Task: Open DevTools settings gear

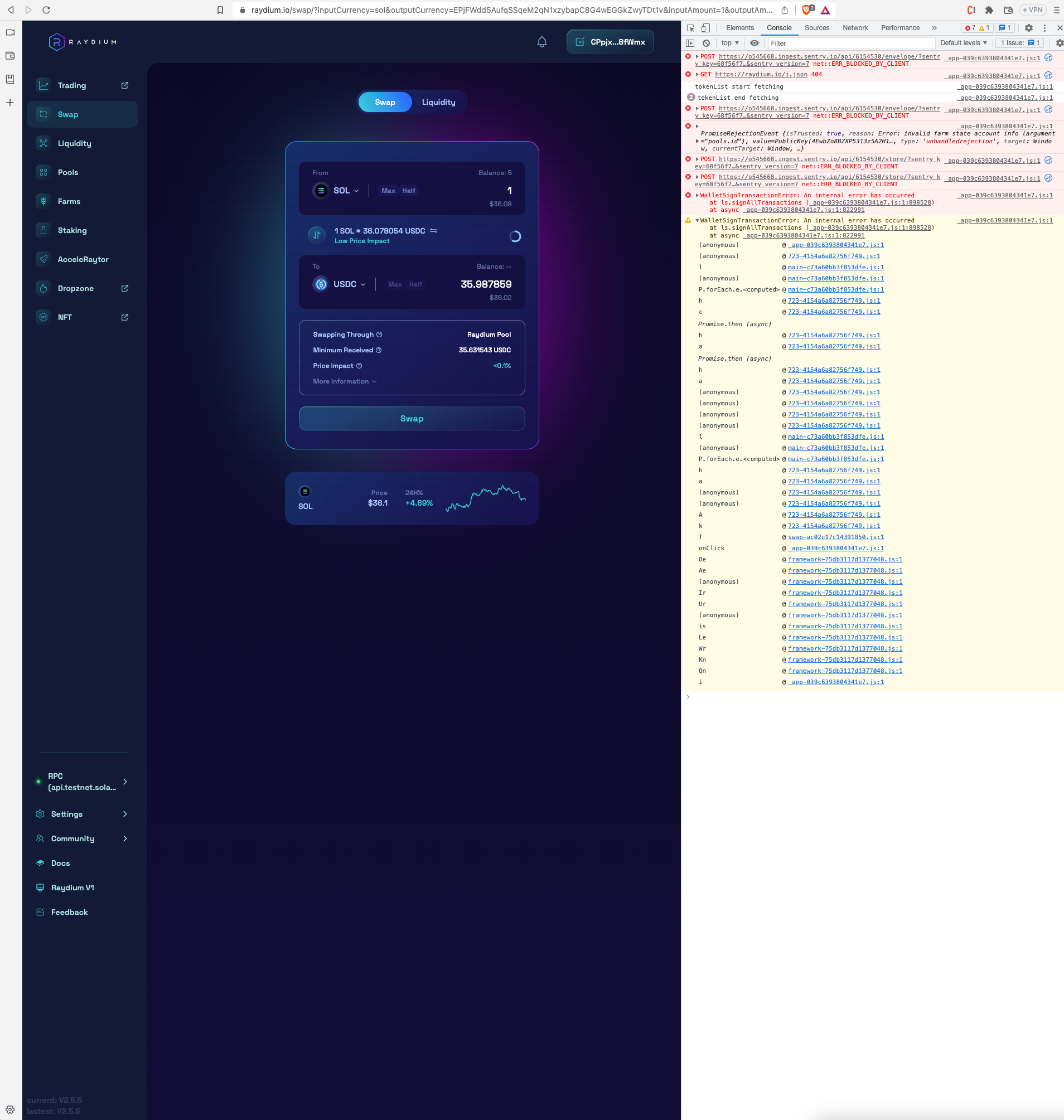Action: [1028, 28]
